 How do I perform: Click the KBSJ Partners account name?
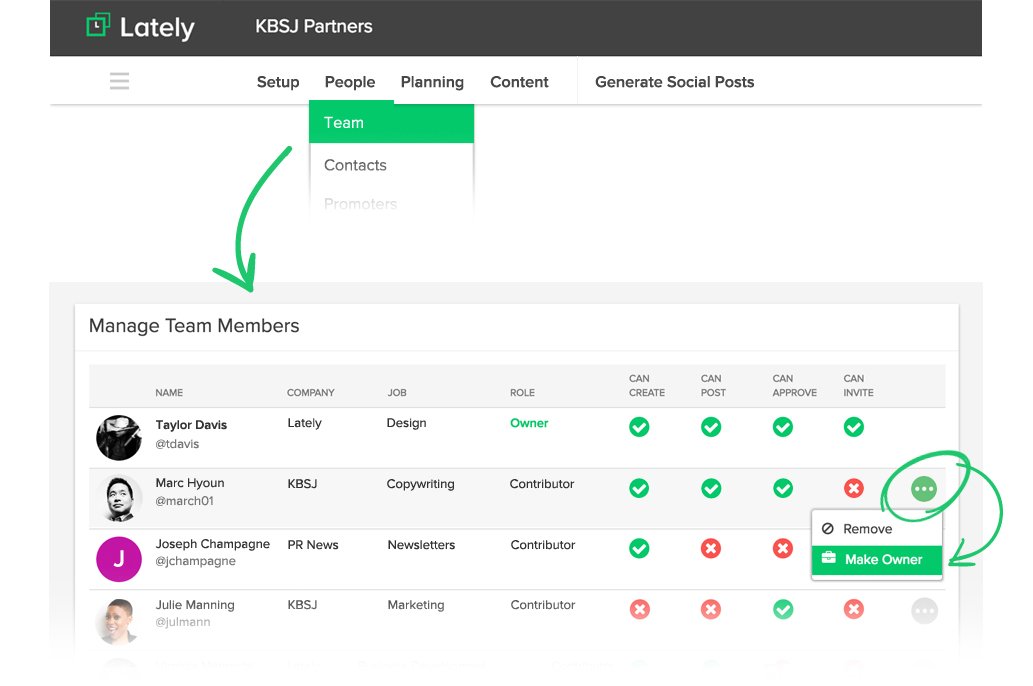314,26
